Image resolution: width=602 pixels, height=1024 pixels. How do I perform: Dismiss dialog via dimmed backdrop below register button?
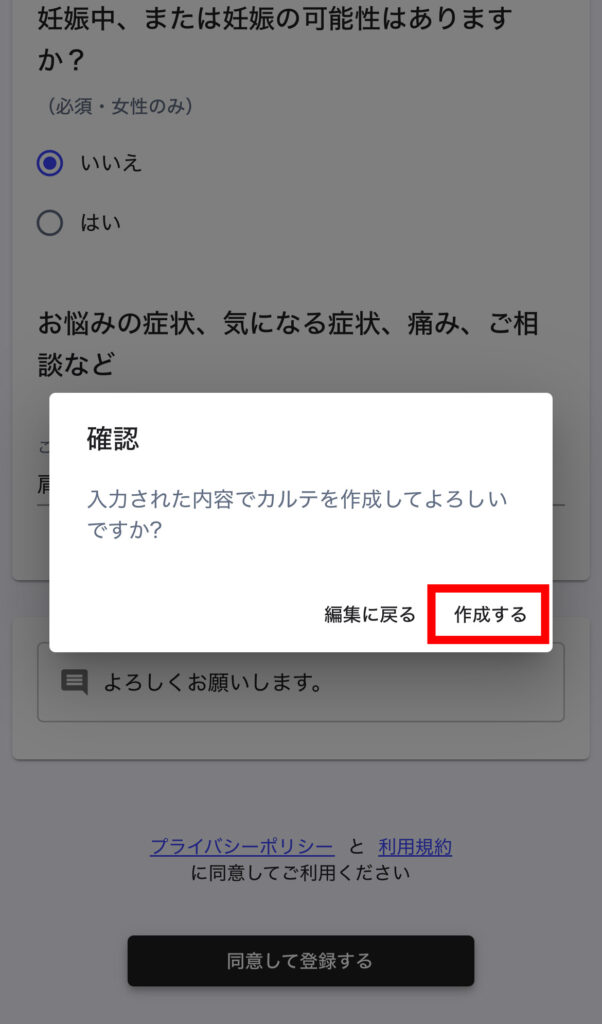(300, 1006)
